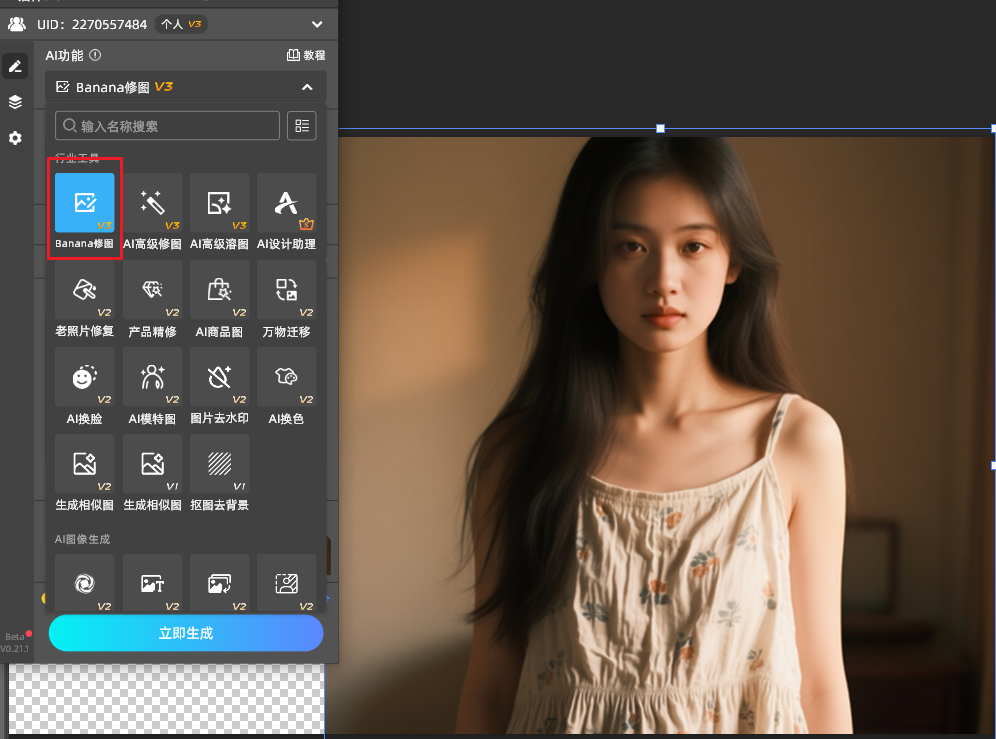Screen dimensions: 996x739
Task: Open the settings gear sidebar tab
Action: [x=15, y=138]
